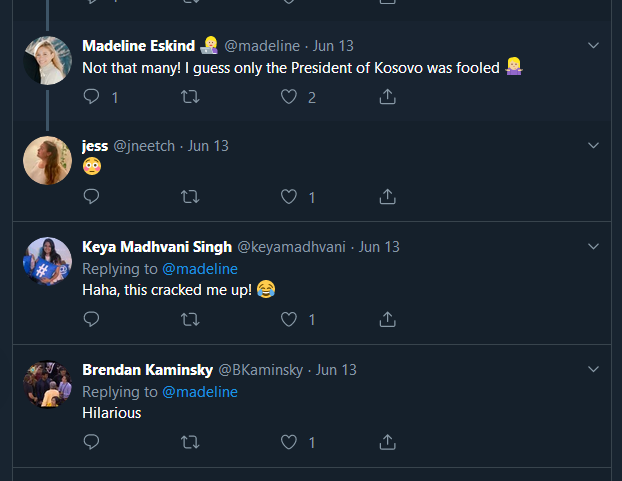Click jess's avatar photo
Screen dimensions: 622x481
pyautogui.click(x=47, y=160)
